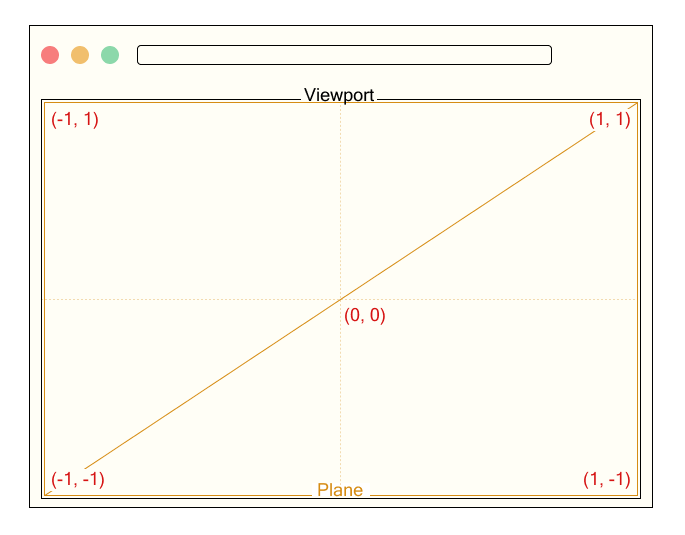Viewport: 685px width, 535px height.
Task: Click the orange plane left border
Action: point(45,299)
